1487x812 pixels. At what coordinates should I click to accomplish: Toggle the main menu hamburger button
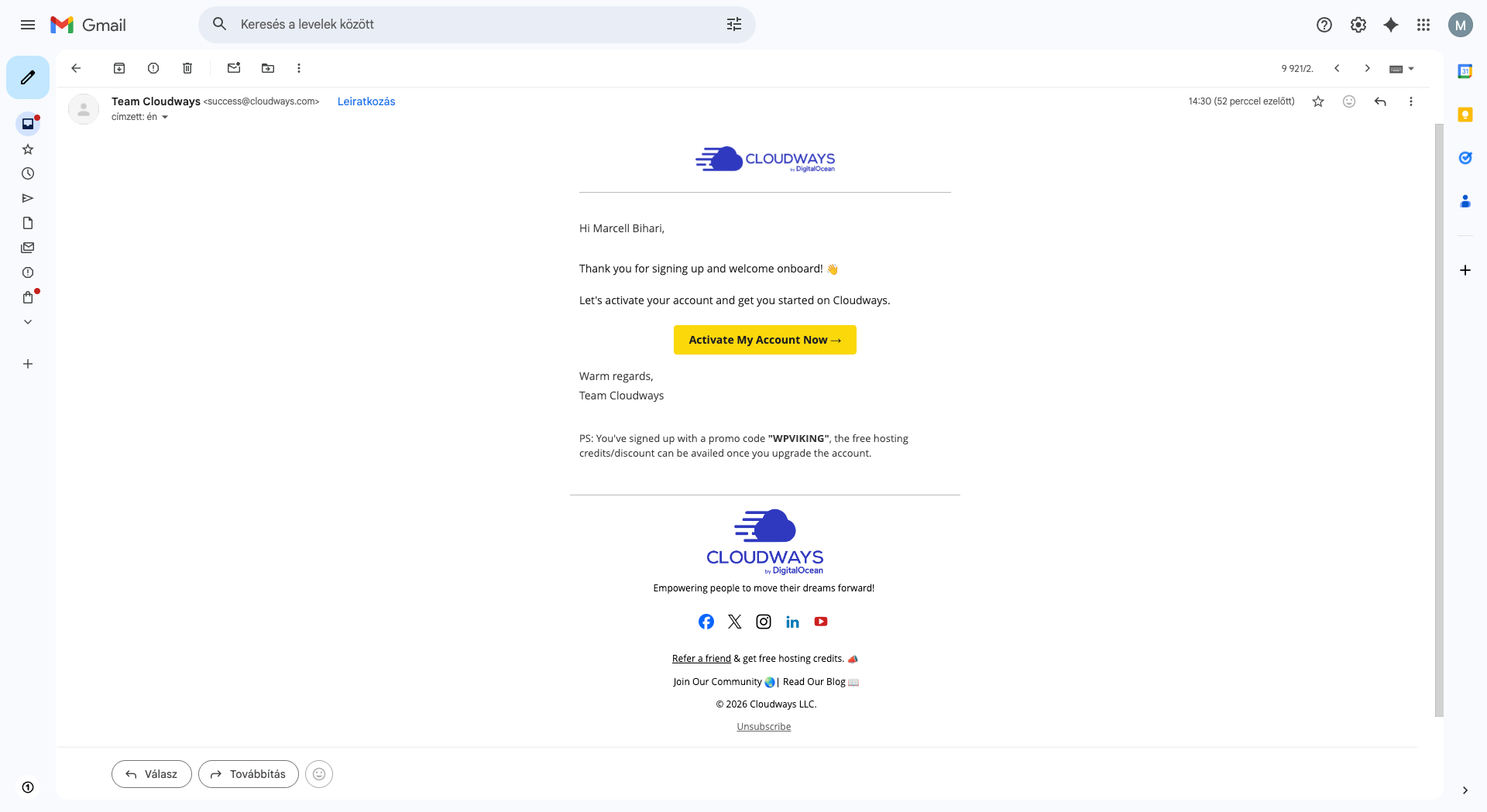click(x=28, y=25)
